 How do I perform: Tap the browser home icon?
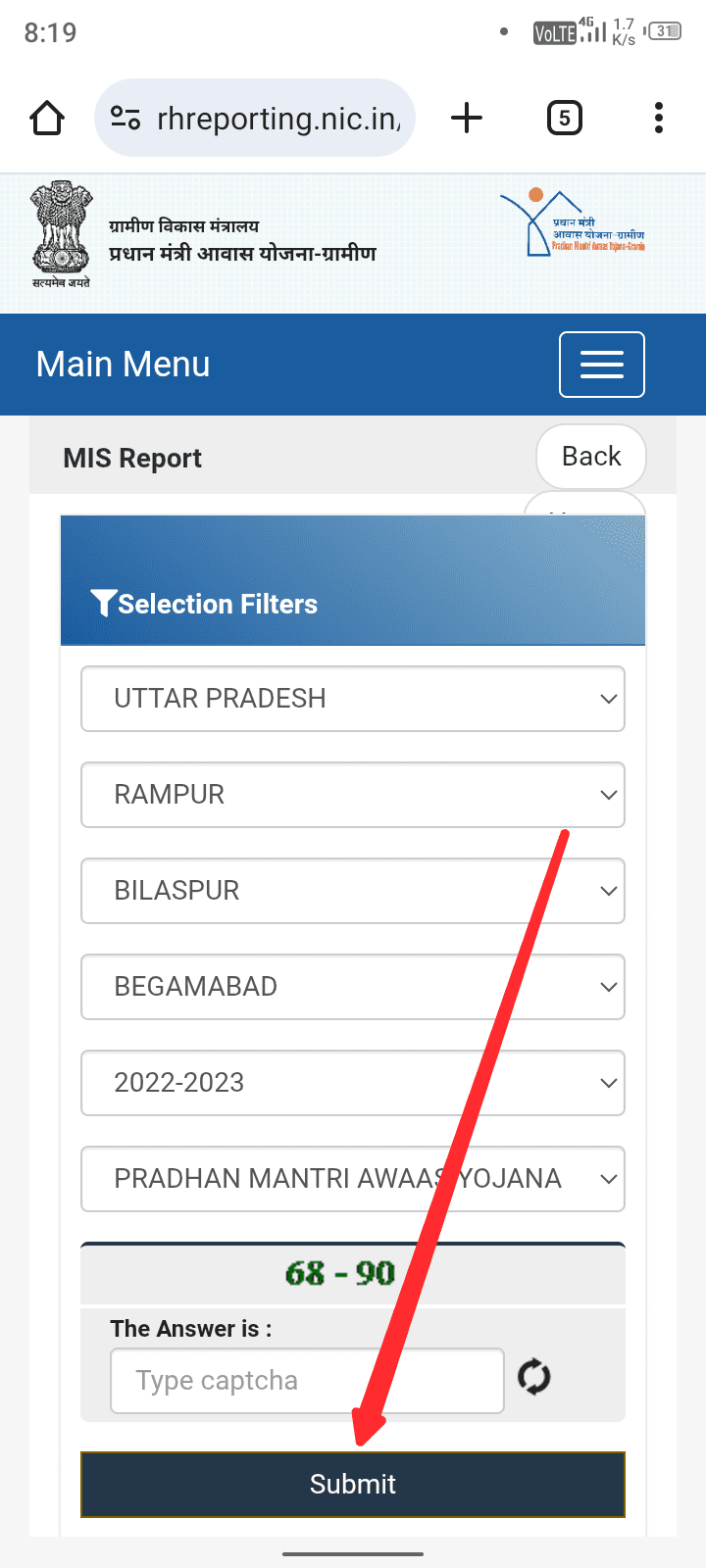[x=47, y=119]
